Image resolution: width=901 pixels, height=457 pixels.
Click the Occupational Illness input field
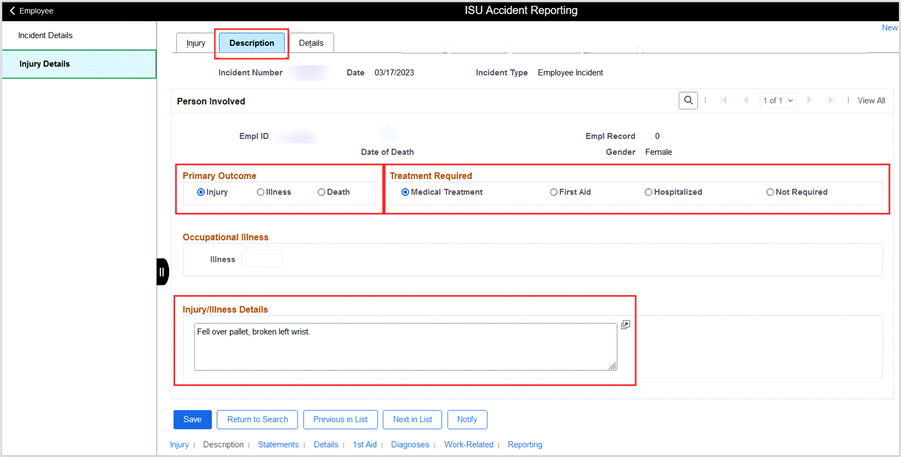pyautogui.click(x=261, y=259)
